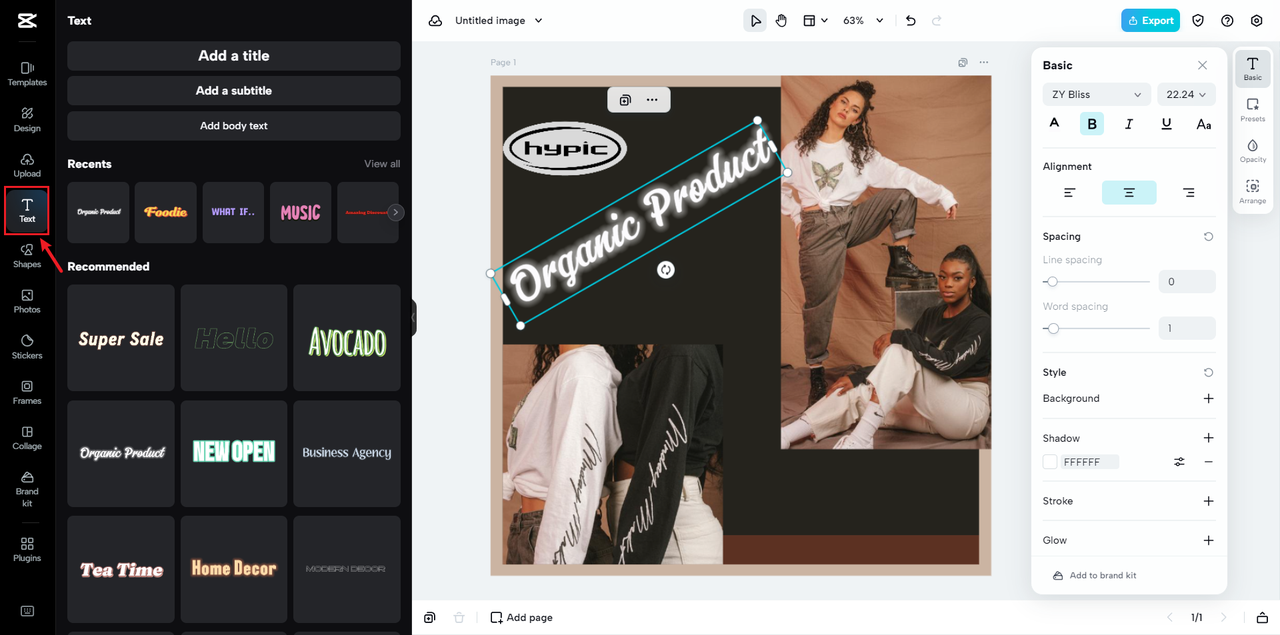Select the Tea Time text preset
This screenshot has width=1280, height=635.
121,568
